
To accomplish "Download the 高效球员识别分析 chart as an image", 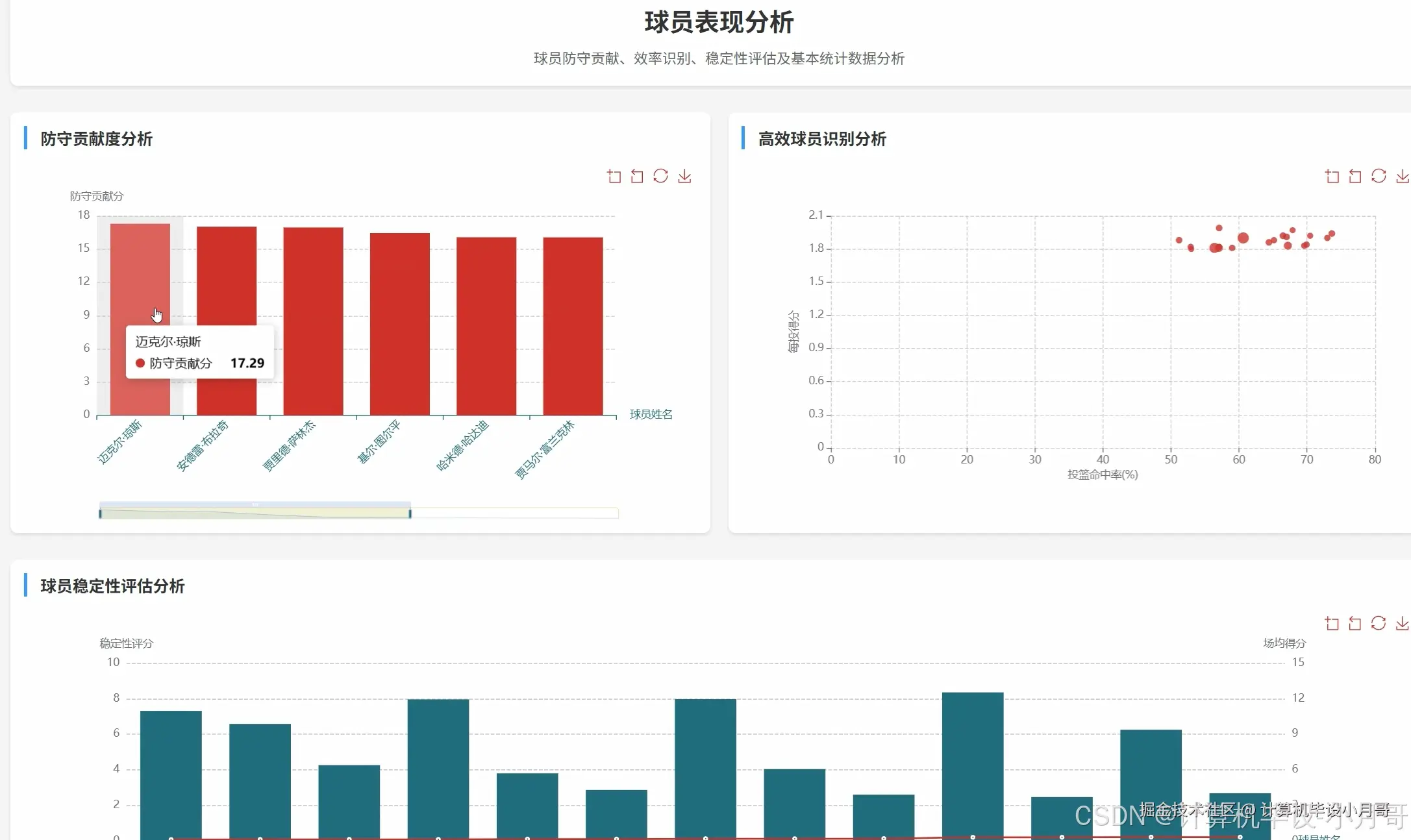I will (x=1403, y=176).
